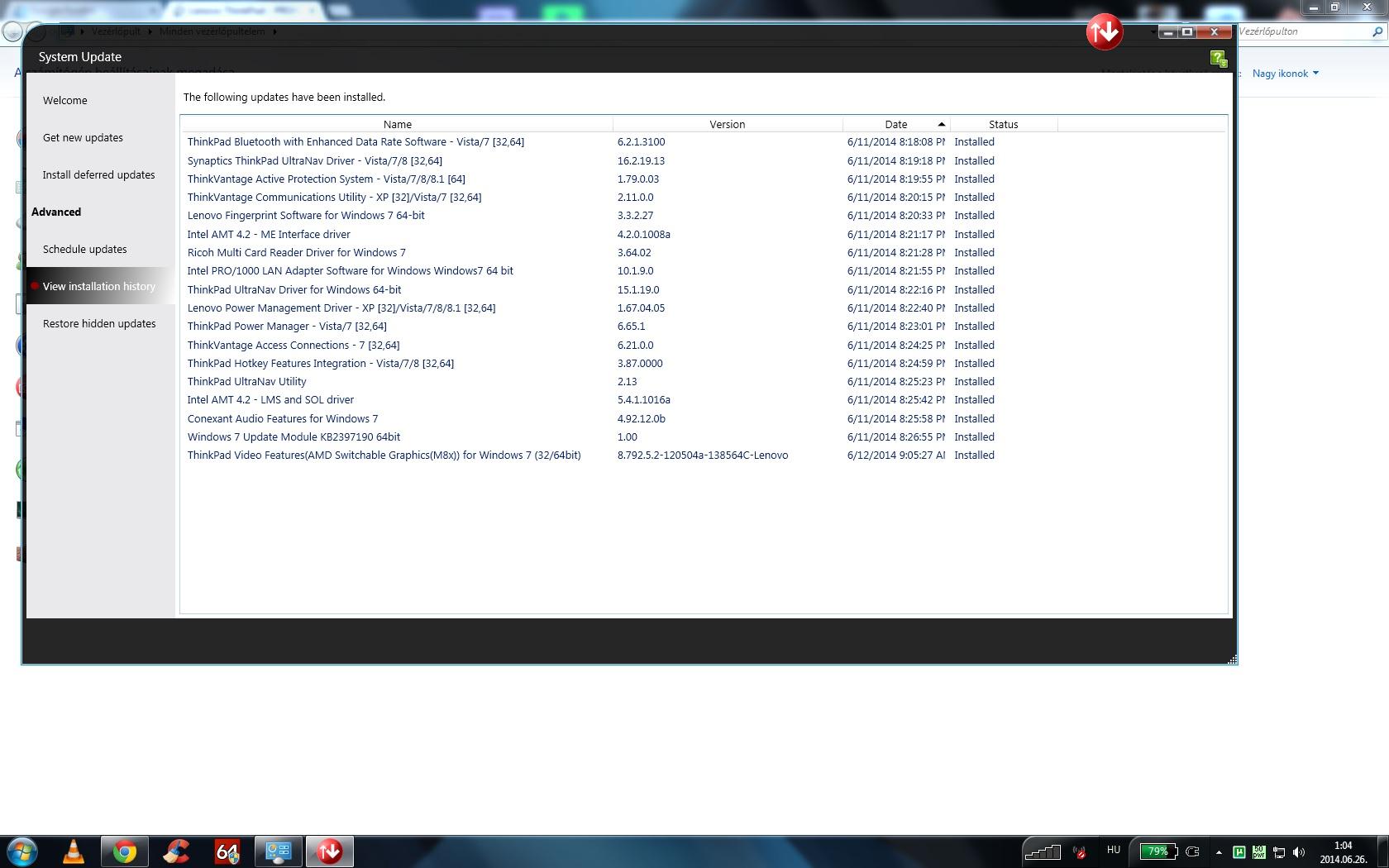The width and height of the screenshot is (1389, 868).
Task: Select ThinkPad UltraNav Utility row
Action: coord(703,382)
